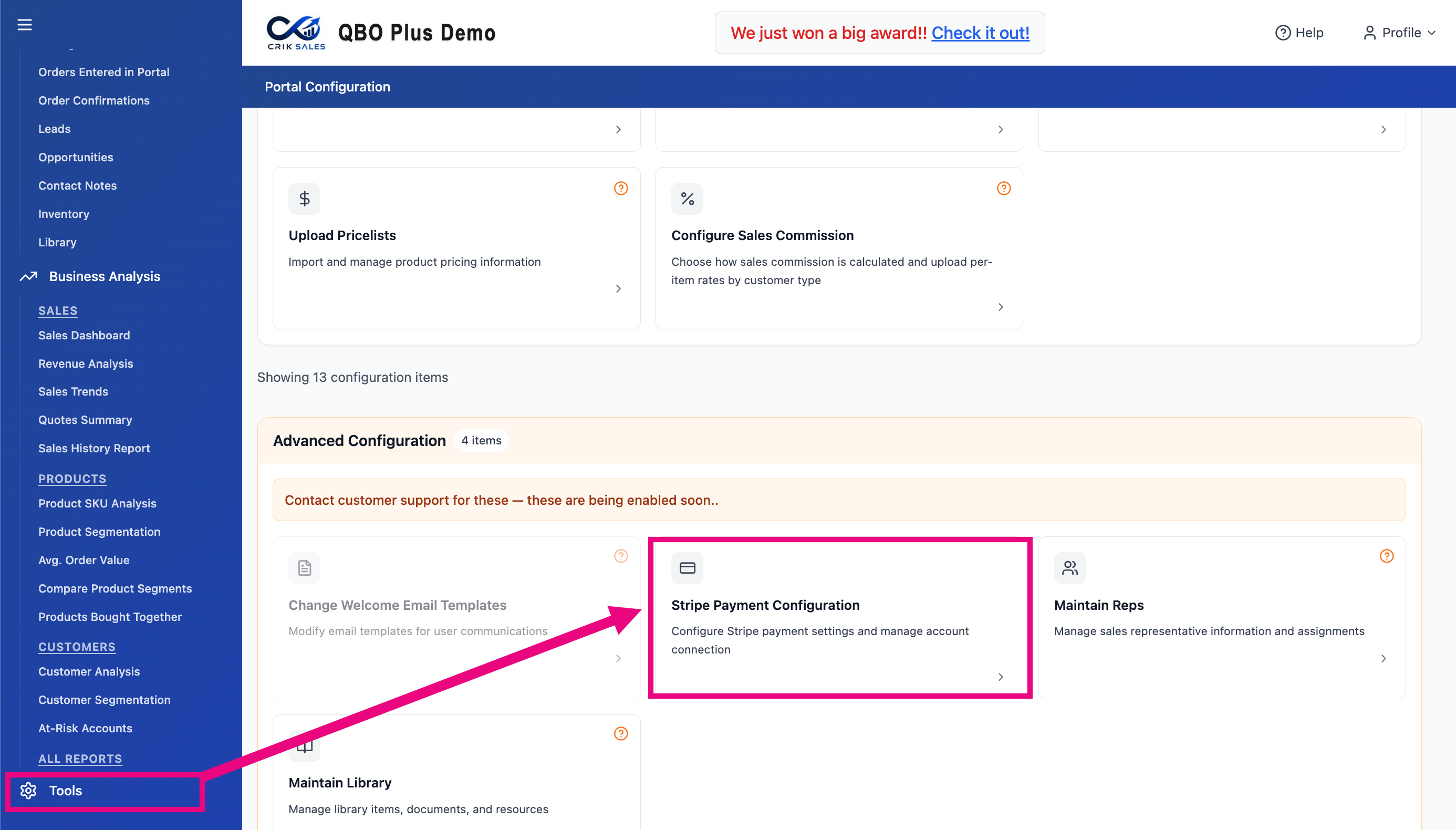Open help tip for Upload Pricelists card
1456x830 pixels.
coord(620,188)
